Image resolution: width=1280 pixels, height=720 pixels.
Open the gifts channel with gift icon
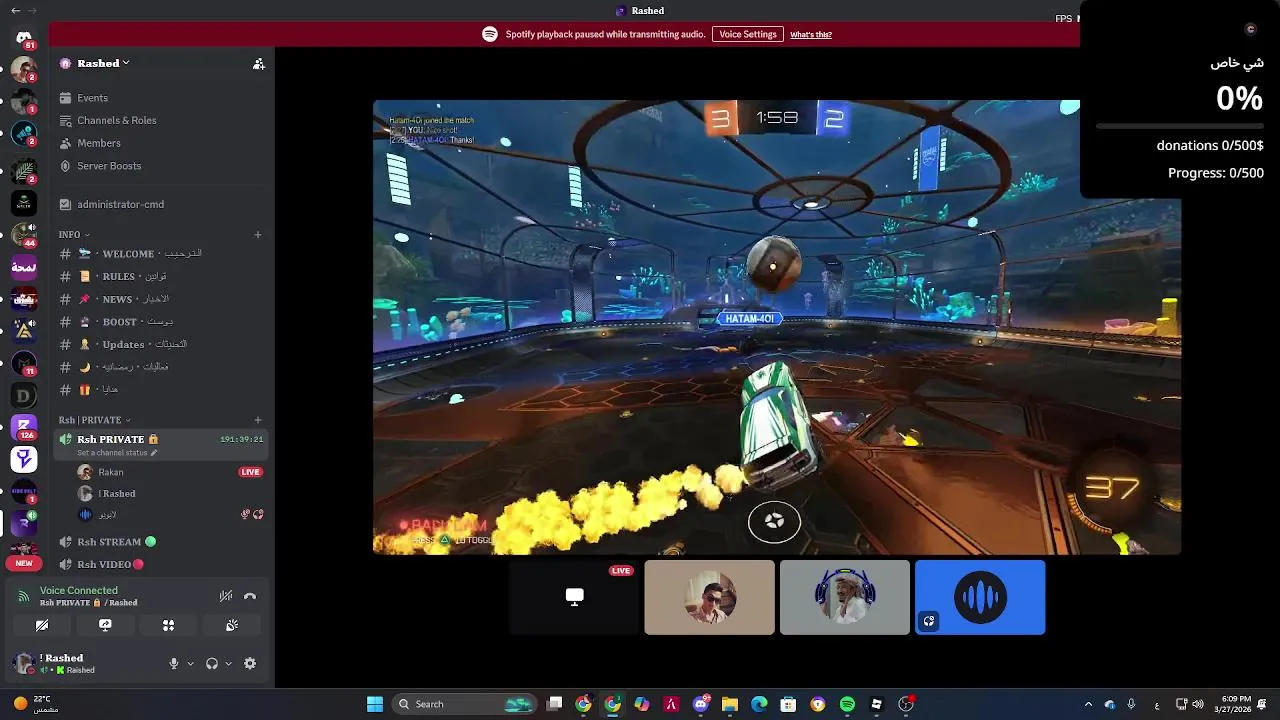pos(160,390)
